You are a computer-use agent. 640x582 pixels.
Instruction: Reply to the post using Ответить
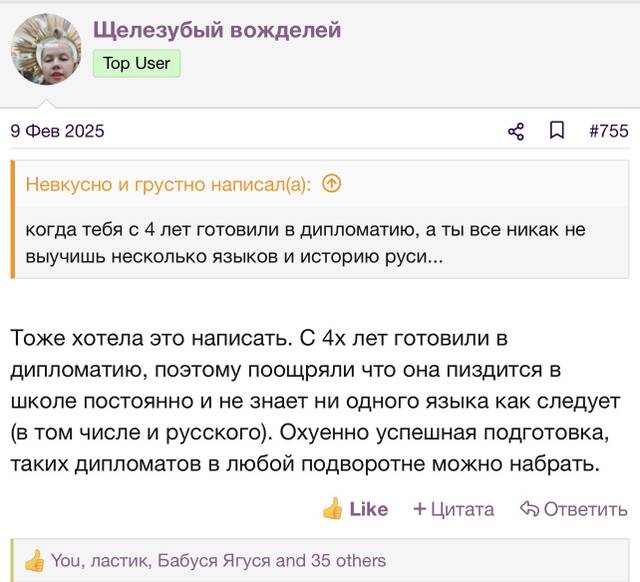(573, 509)
